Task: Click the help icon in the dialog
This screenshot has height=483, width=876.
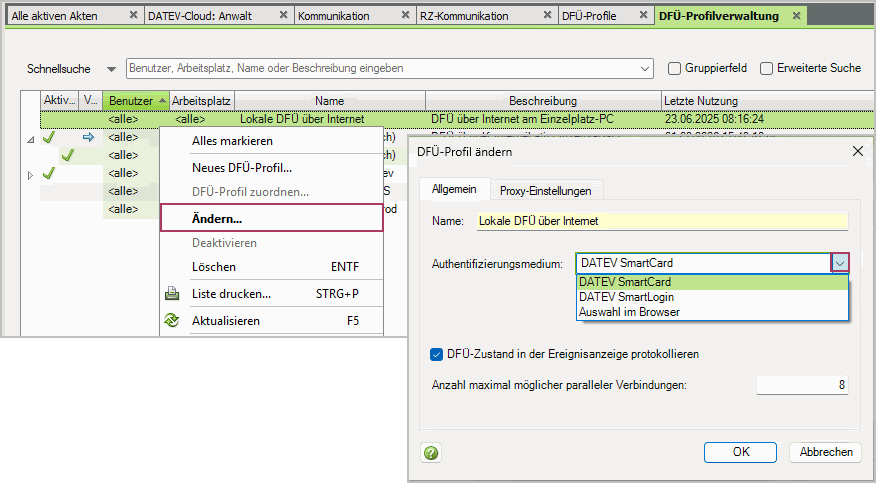Action: click(x=431, y=452)
